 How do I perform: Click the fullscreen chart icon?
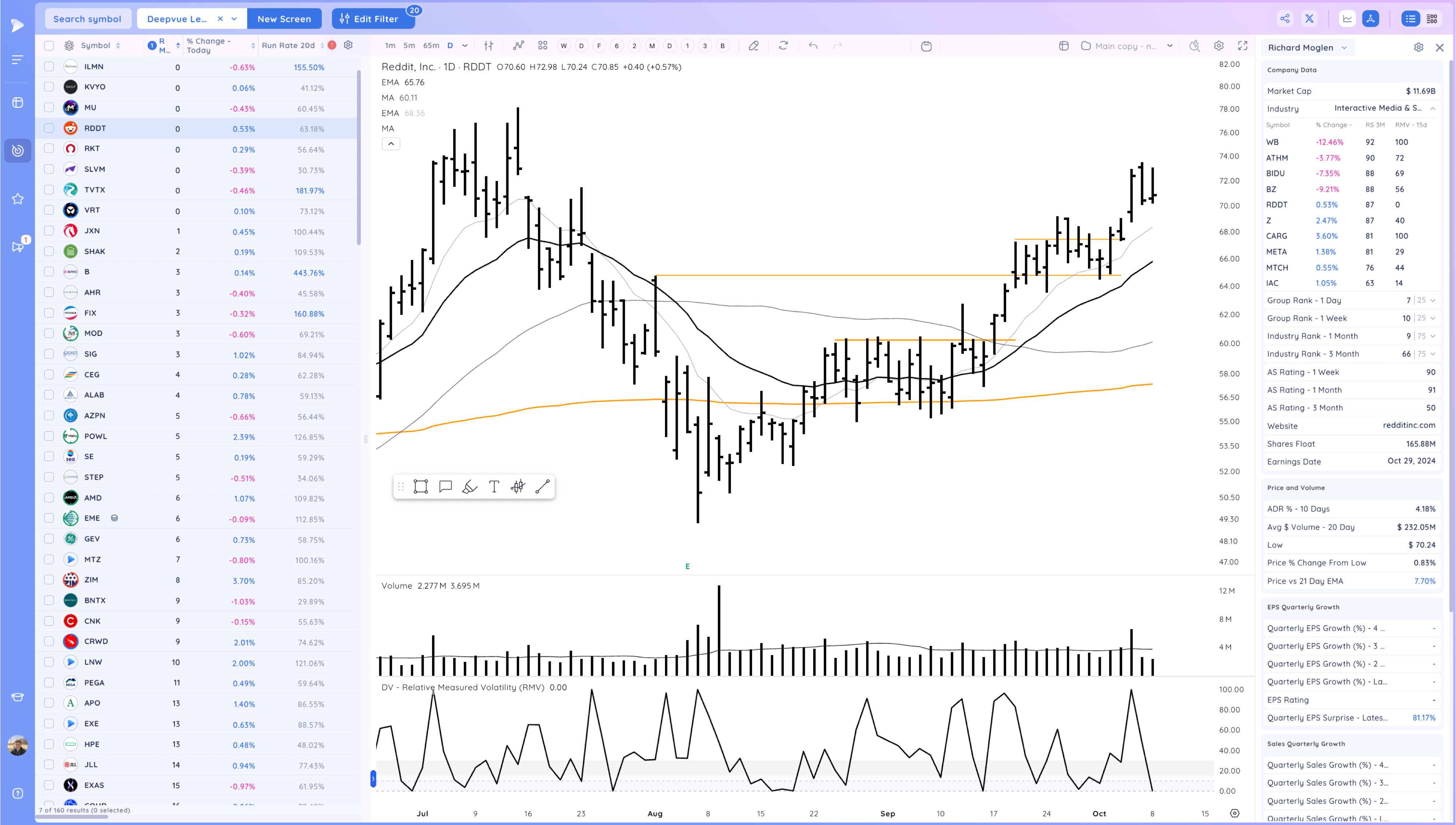click(1242, 46)
